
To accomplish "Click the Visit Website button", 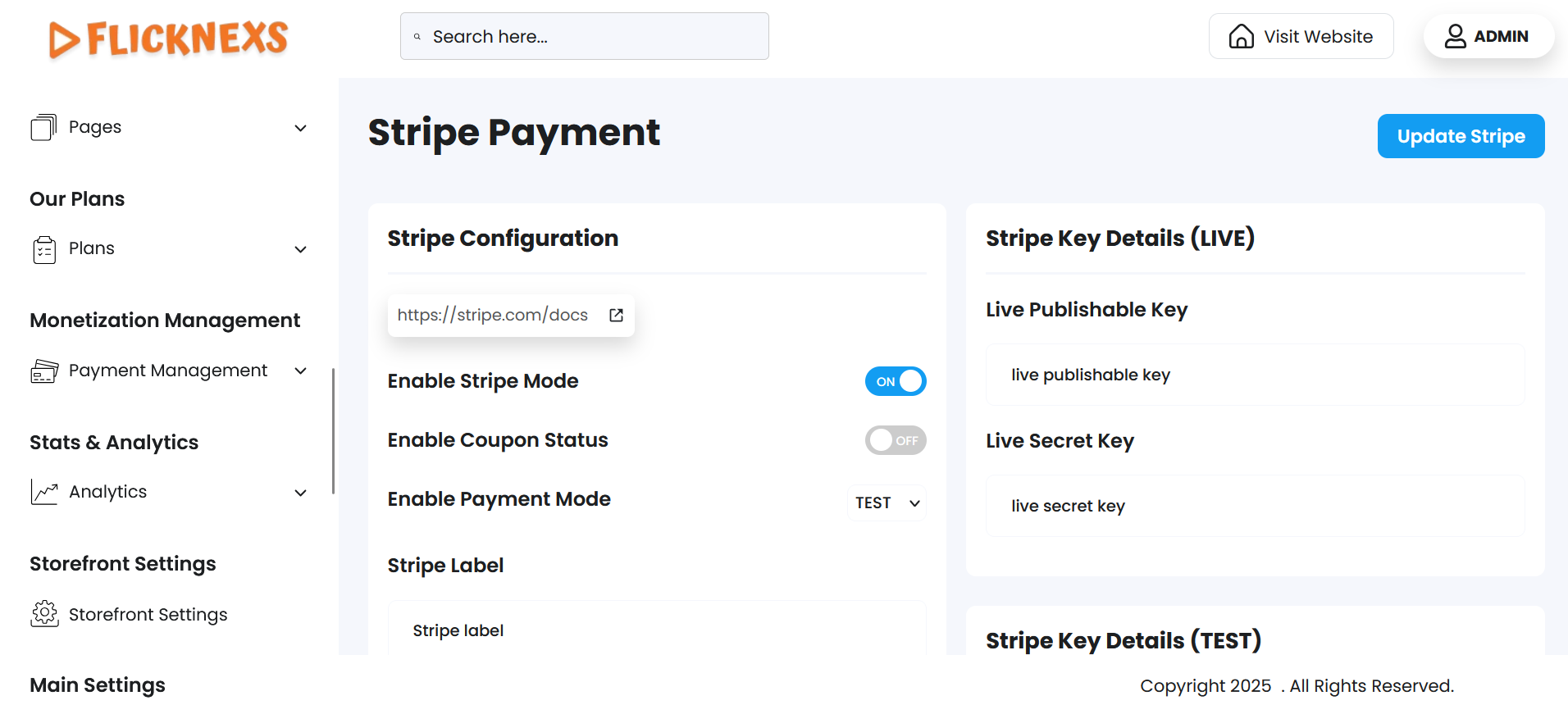I will click(x=1301, y=36).
